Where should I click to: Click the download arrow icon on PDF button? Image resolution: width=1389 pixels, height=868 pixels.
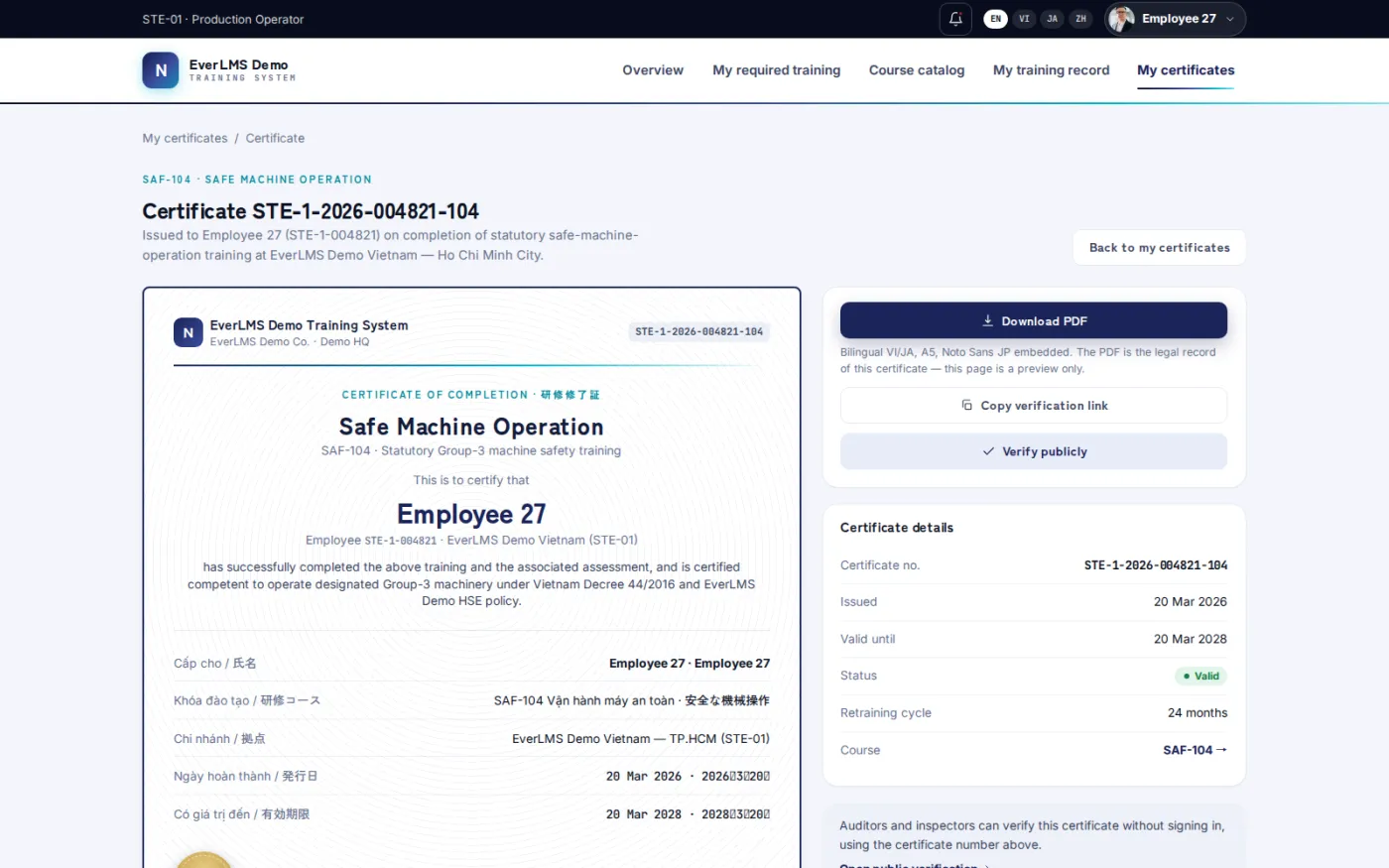tap(988, 320)
